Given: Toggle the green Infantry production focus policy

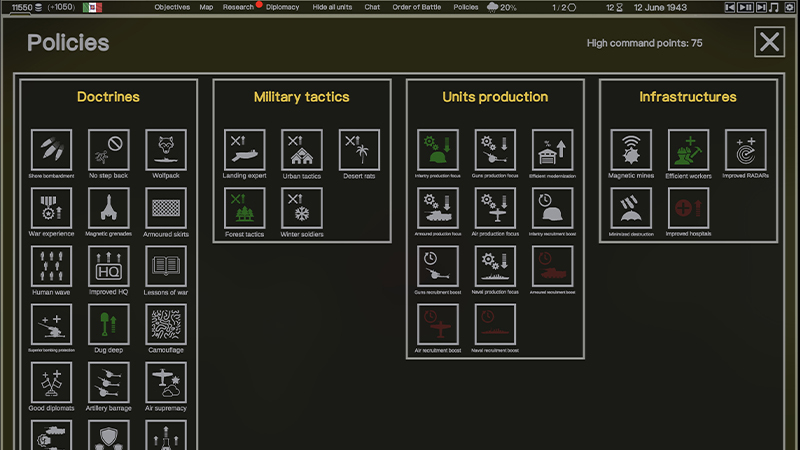Looking at the screenshot, I should pyautogui.click(x=438, y=149).
